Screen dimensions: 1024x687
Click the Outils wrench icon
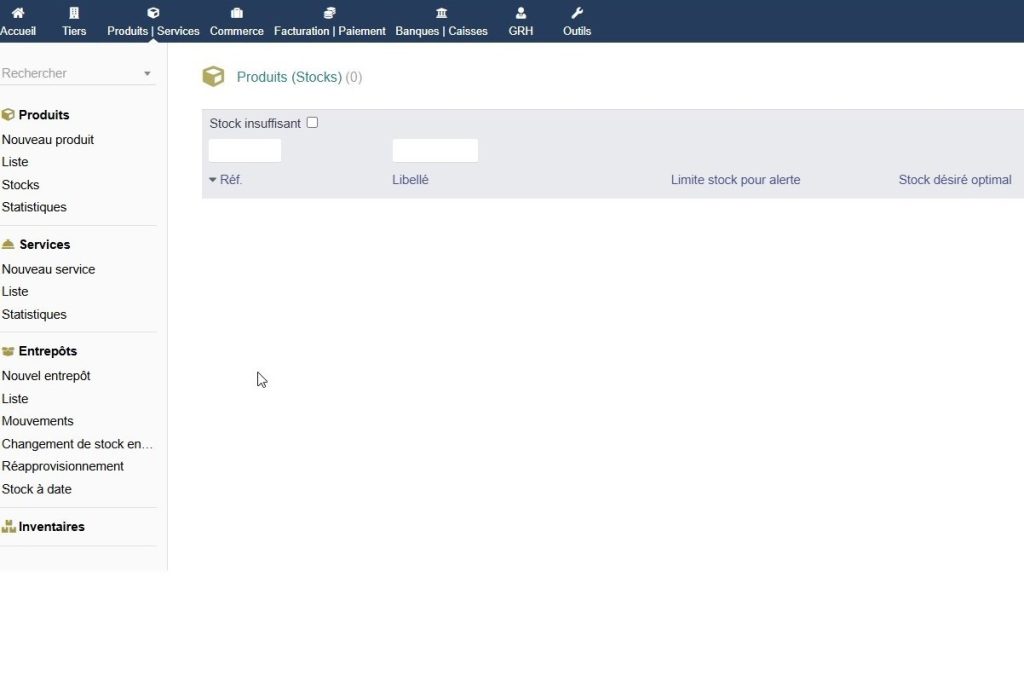pos(577,13)
